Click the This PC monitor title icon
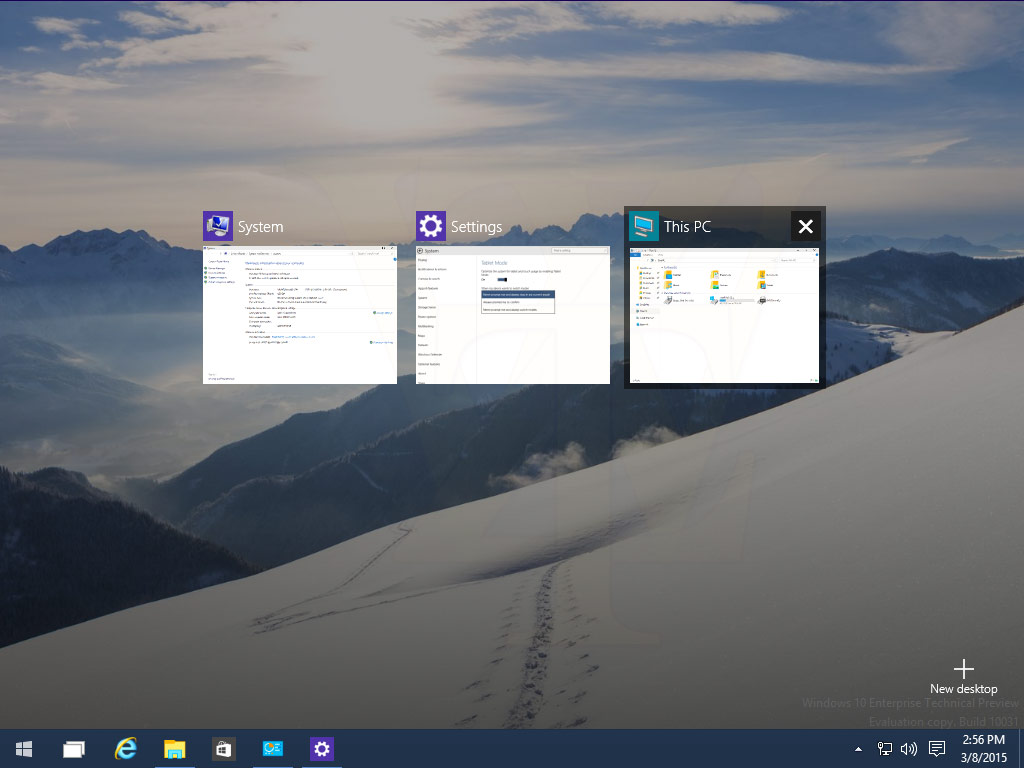 (644, 226)
